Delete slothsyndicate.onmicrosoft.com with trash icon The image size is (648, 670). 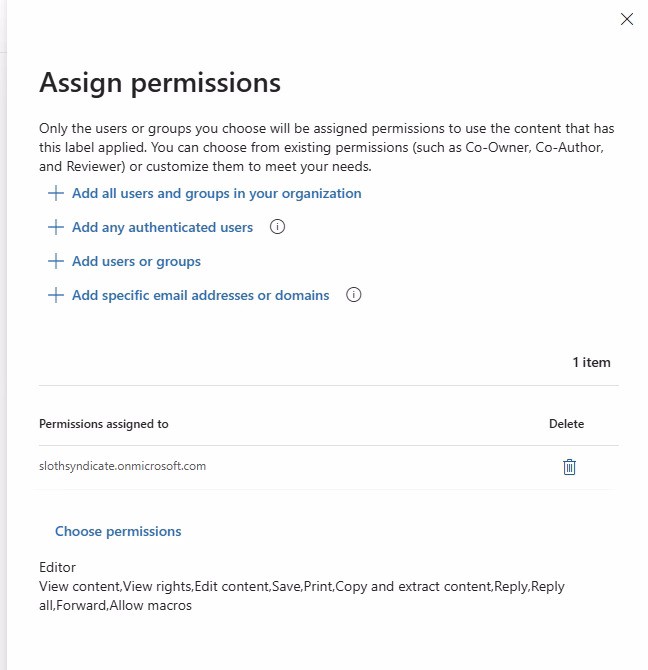(x=569, y=467)
